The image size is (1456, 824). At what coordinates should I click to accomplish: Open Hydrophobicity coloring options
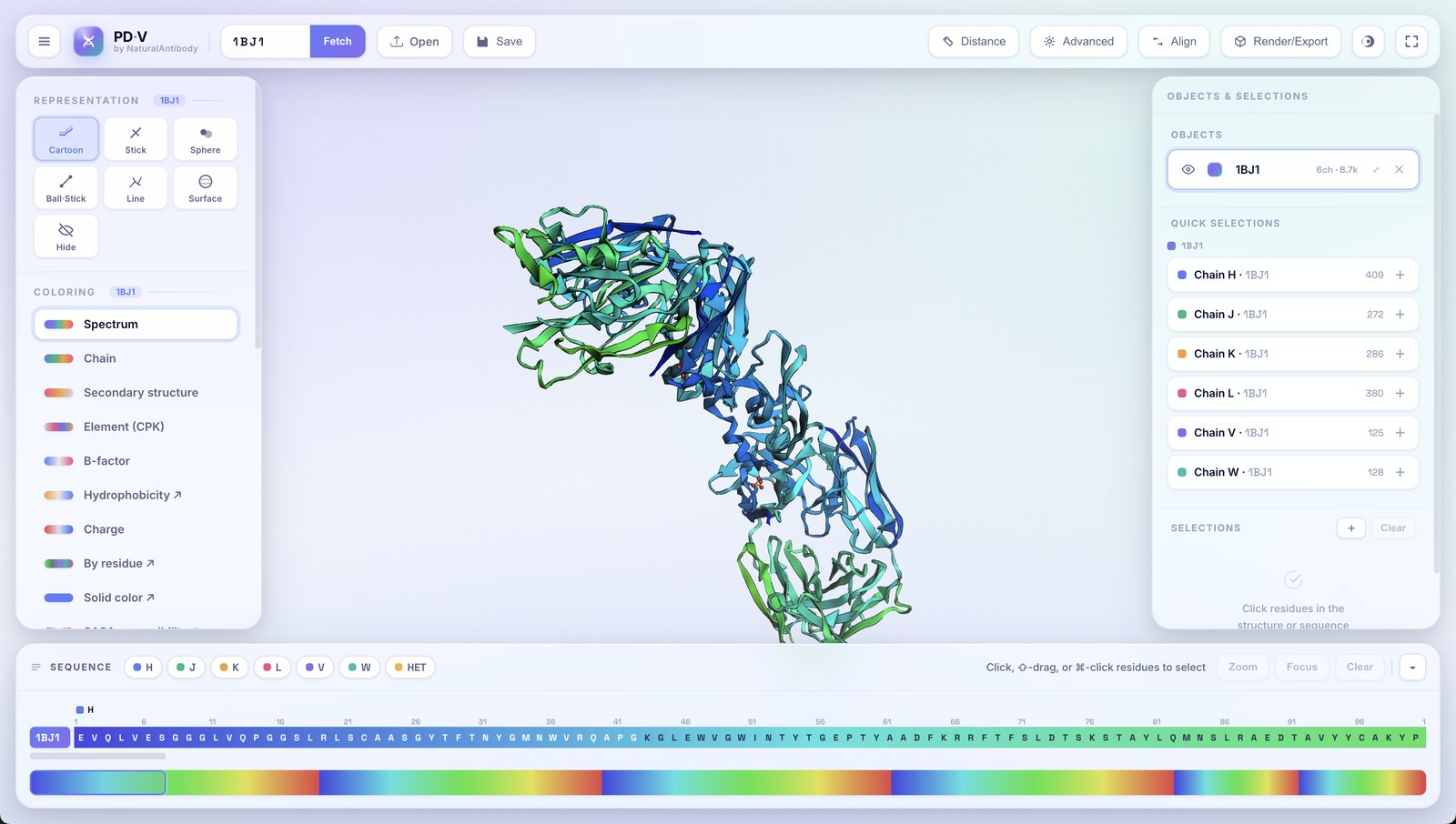tap(136, 495)
